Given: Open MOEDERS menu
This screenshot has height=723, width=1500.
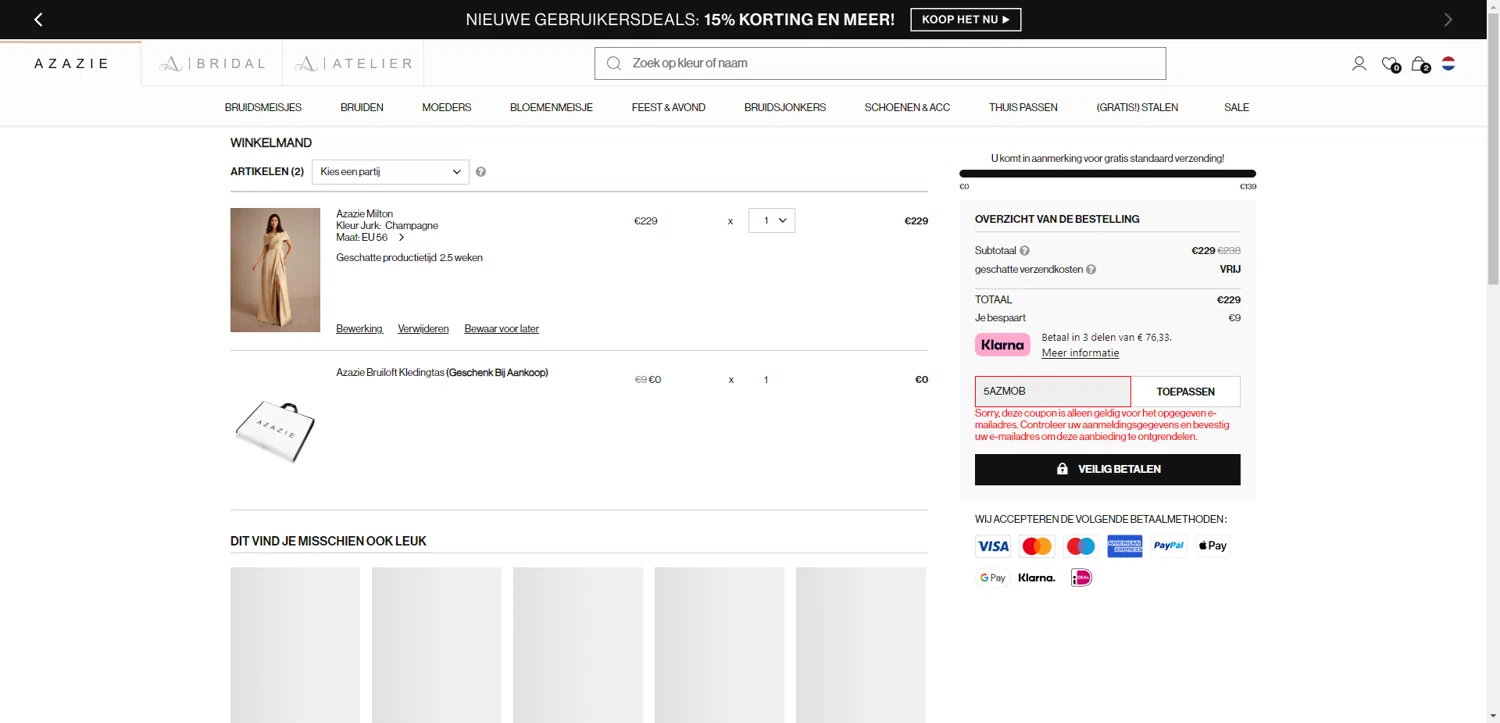Looking at the screenshot, I should (446, 107).
